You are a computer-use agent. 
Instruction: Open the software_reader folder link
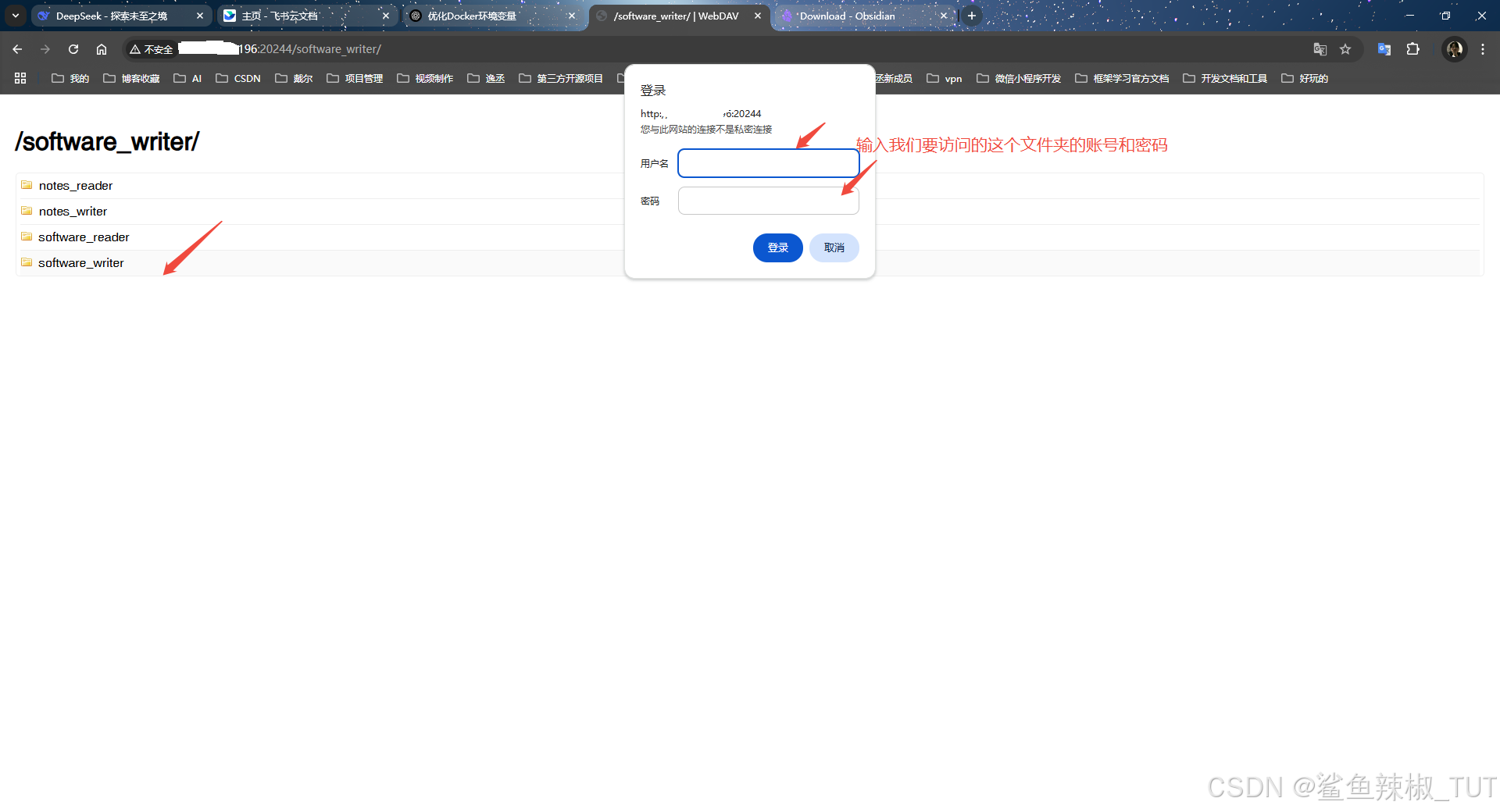click(84, 237)
